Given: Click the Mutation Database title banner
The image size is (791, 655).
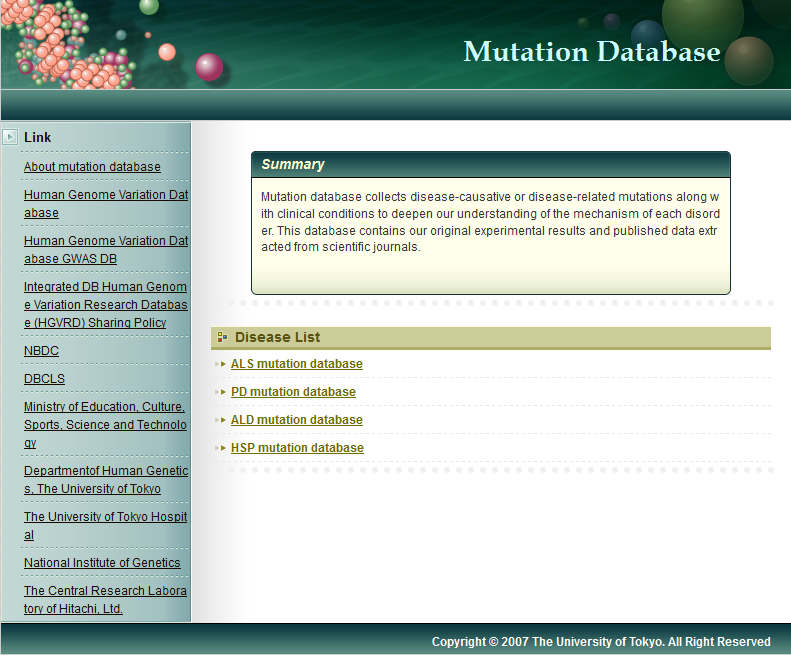Looking at the screenshot, I should (591, 52).
